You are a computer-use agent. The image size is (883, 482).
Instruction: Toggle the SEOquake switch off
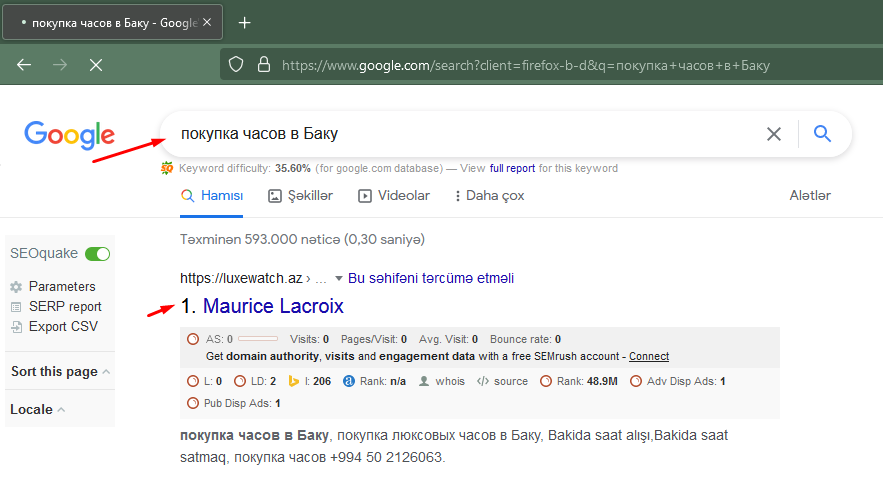[97, 254]
